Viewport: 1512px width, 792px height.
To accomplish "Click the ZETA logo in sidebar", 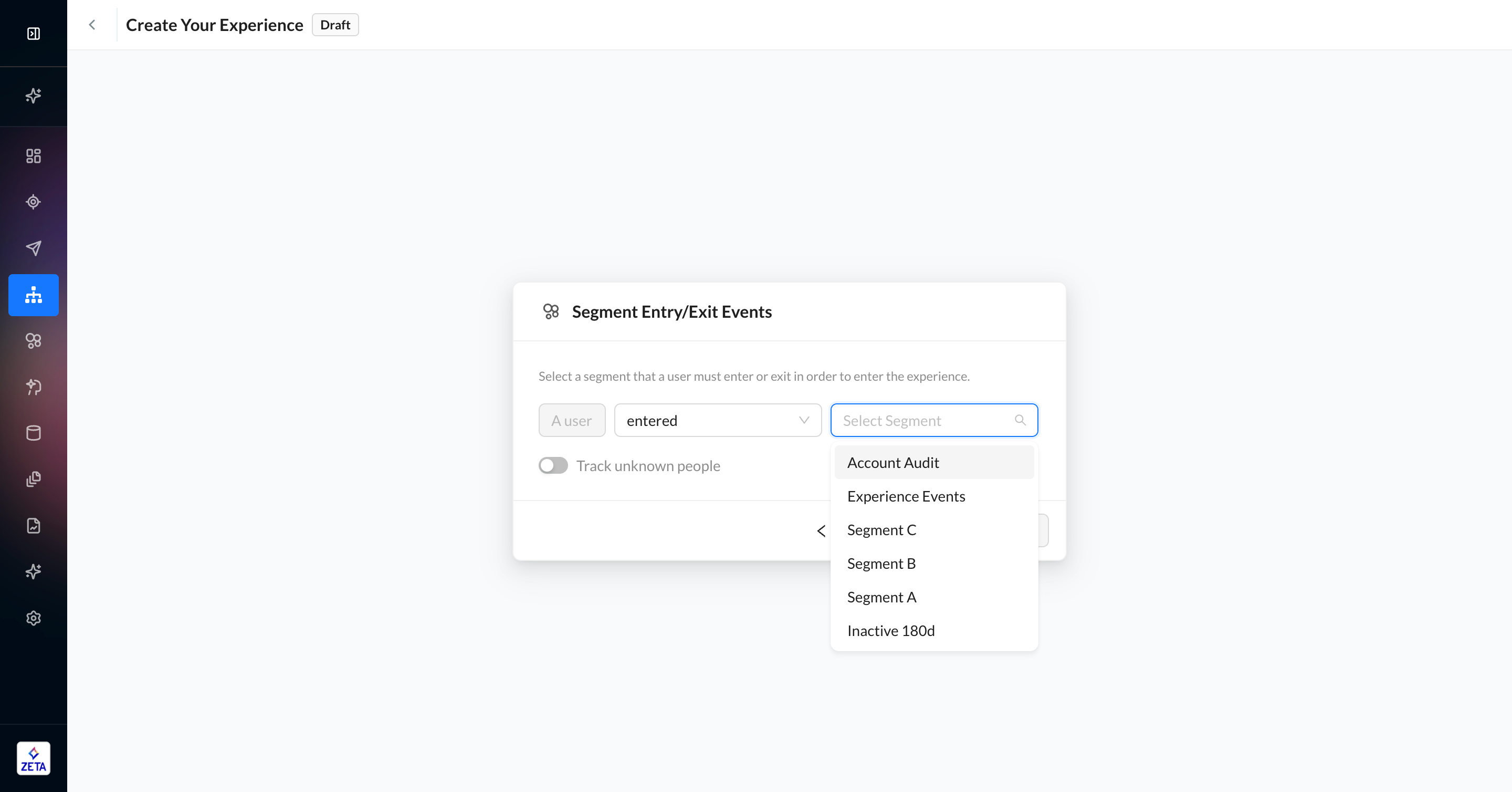I will [x=34, y=758].
